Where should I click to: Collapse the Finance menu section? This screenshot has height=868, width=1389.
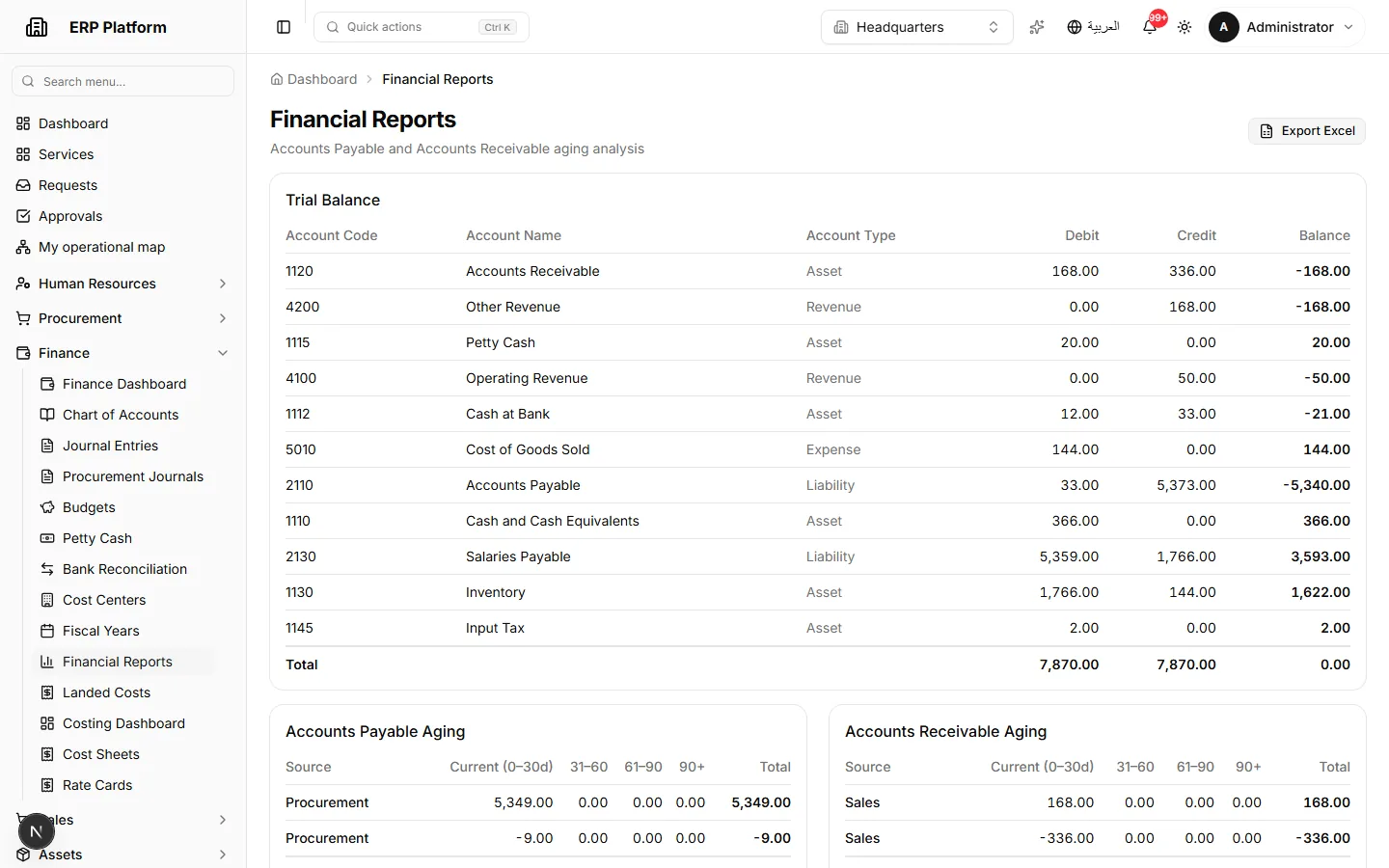point(123,353)
